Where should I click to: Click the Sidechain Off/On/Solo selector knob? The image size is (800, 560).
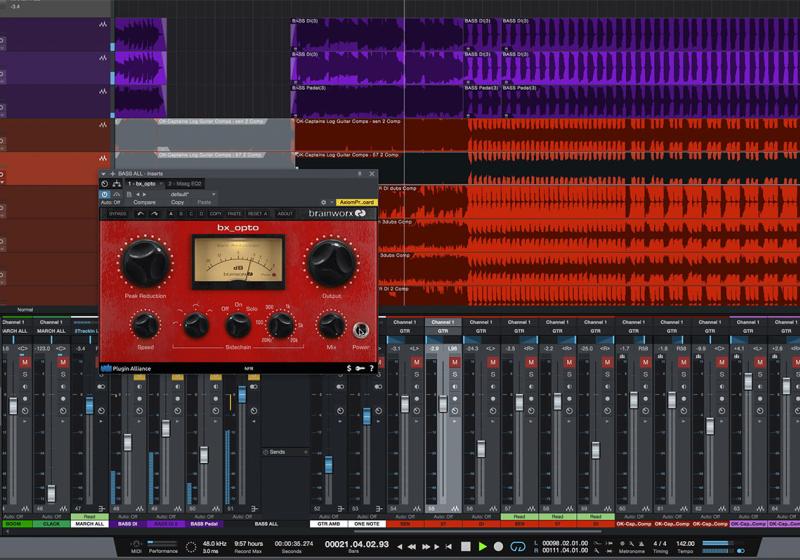coord(238,325)
